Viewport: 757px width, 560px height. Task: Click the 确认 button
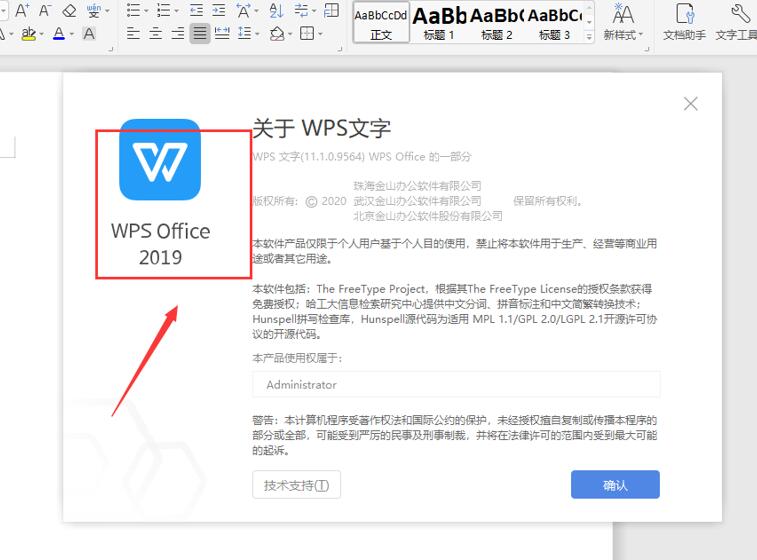(x=615, y=484)
